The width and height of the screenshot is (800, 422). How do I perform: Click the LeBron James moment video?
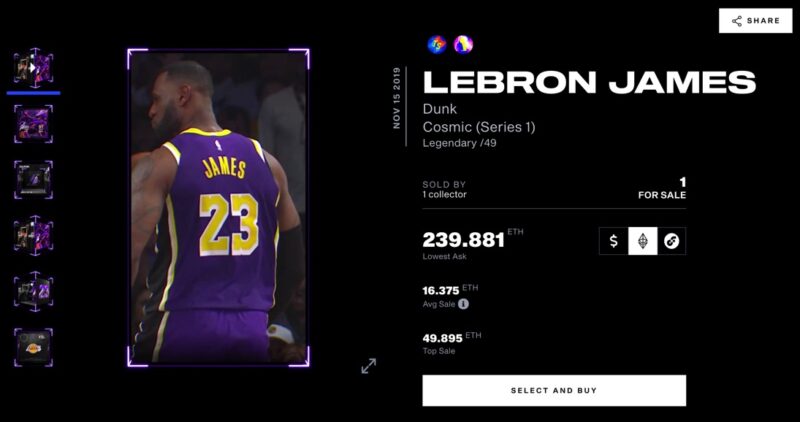[x=218, y=208]
